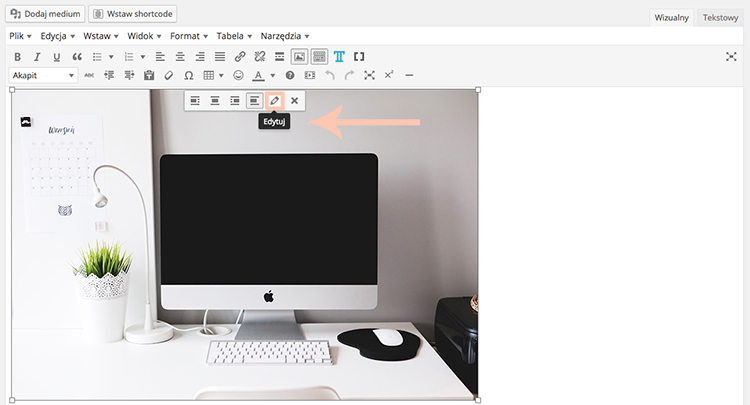The width and height of the screenshot is (750, 405).
Task: Insert special character with Omega icon
Action: pyautogui.click(x=188, y=76)
